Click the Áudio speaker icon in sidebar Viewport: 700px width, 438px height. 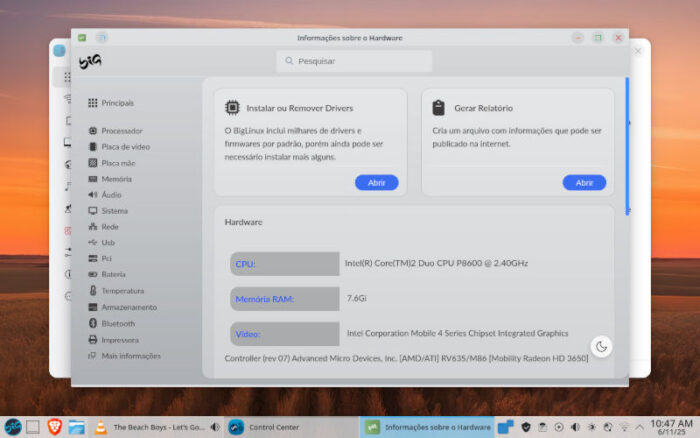coord(92,195)
